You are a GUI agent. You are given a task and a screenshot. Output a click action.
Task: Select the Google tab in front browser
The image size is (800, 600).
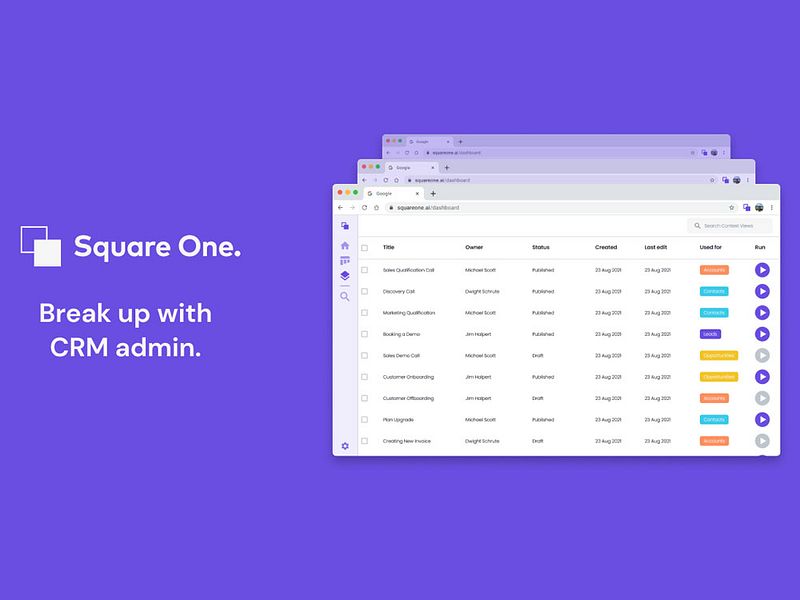393,193
